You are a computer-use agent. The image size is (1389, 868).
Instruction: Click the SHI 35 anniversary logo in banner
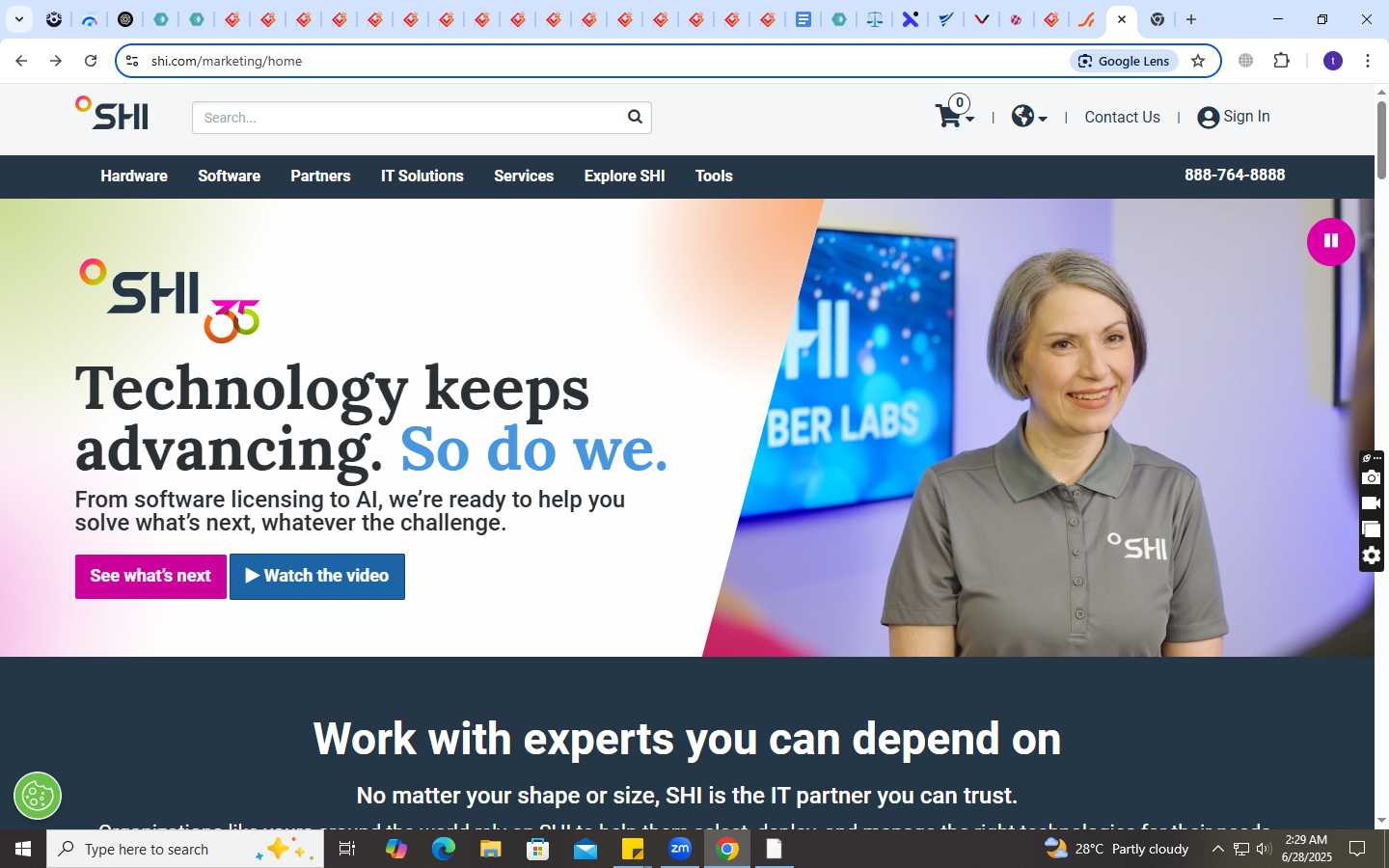pos(170,300)
